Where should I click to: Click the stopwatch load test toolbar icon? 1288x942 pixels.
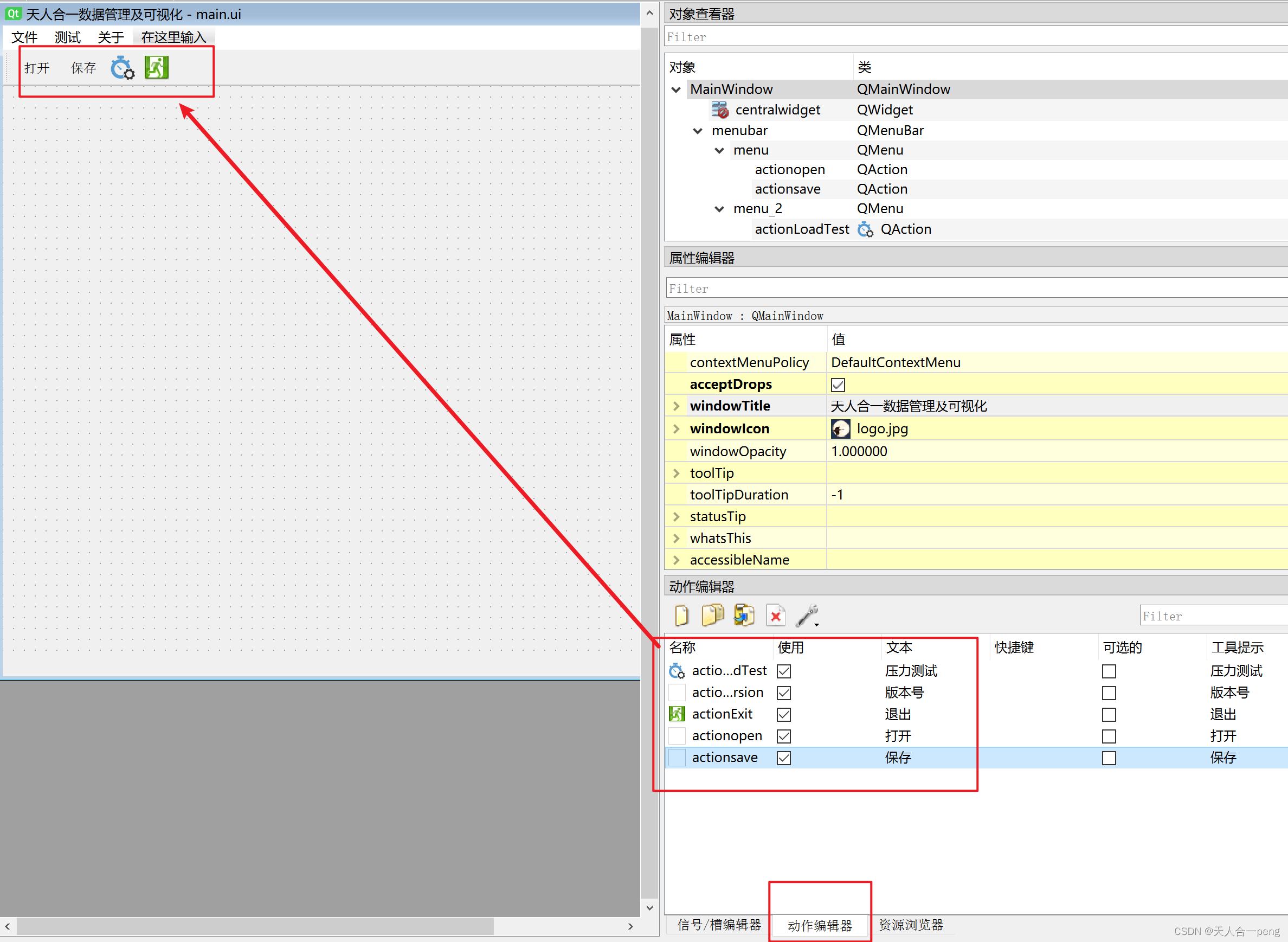[122, 68]
